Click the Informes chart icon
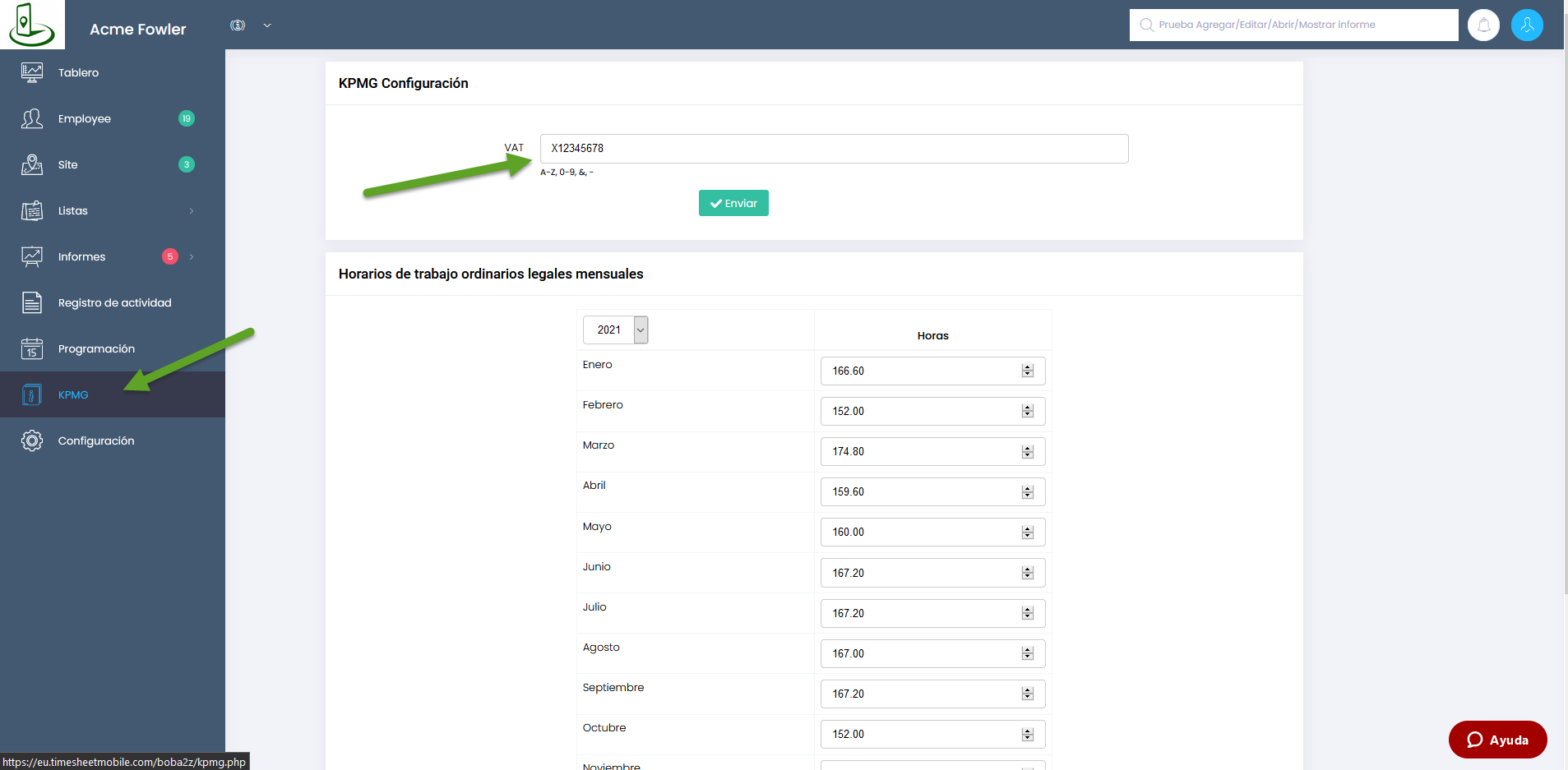The width and height of the screenshot is (1568, 770). click(32, 256)
